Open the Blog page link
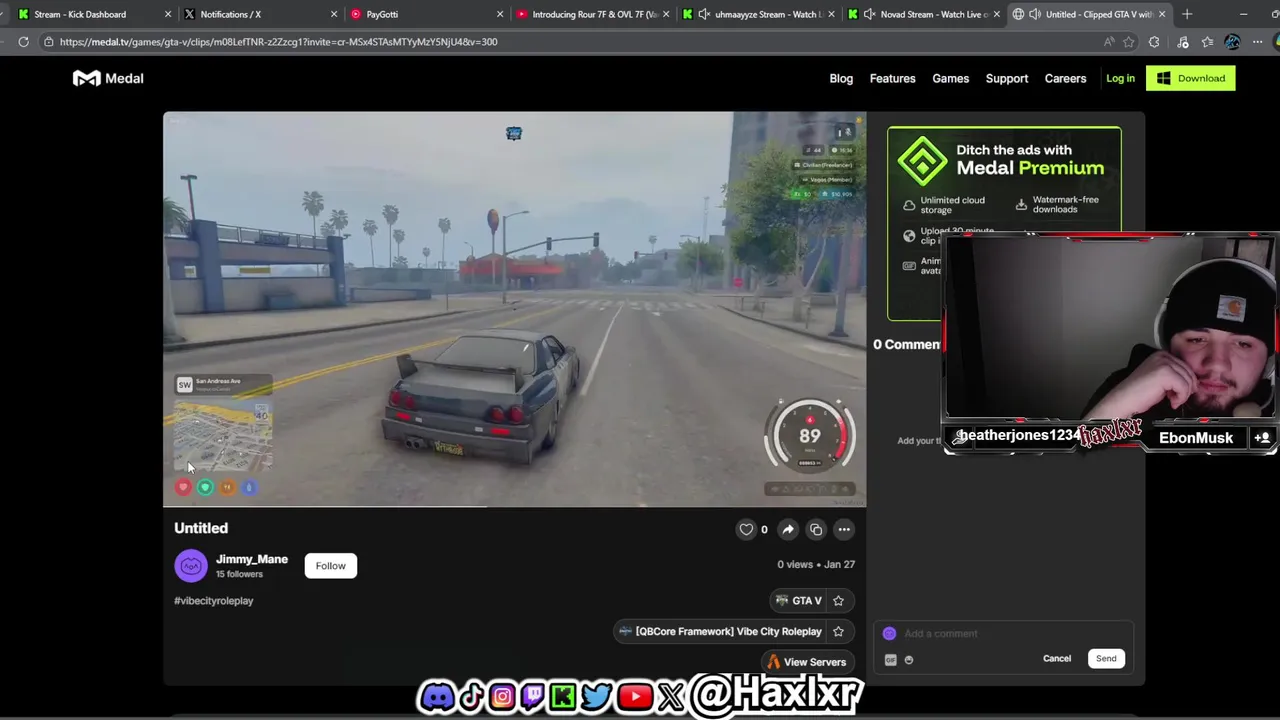This screenshot has height=720, width=1280. click(841, 78)
